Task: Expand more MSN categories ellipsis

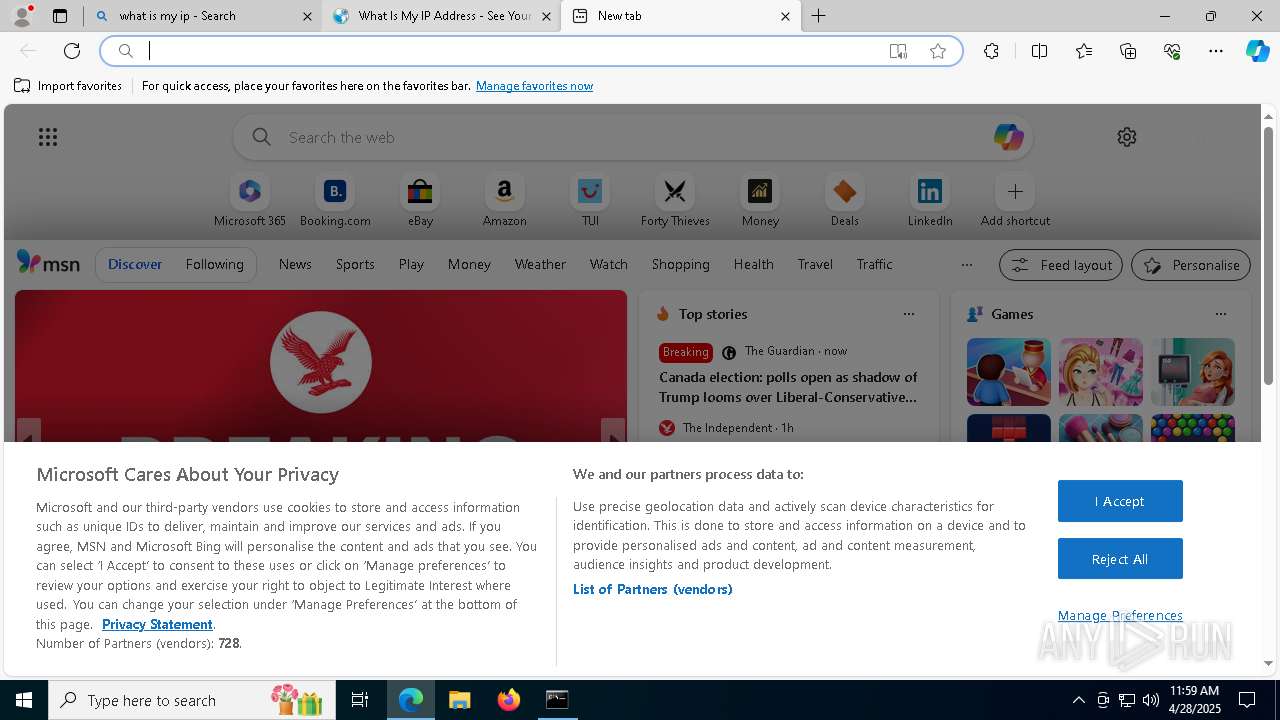Action: tap(966, 265)
